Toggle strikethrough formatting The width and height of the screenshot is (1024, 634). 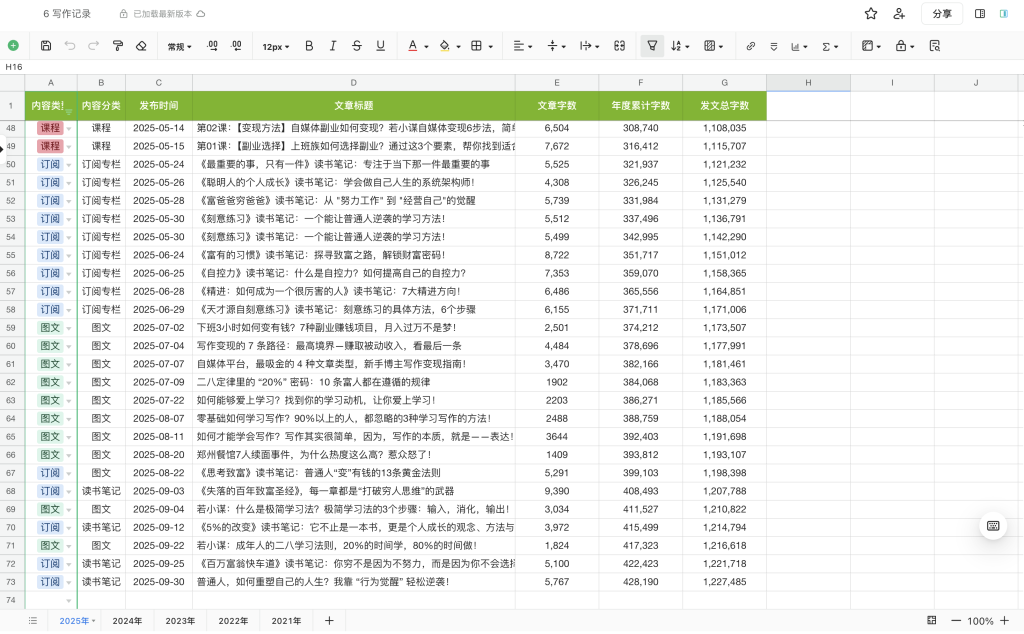click(357, 45)
